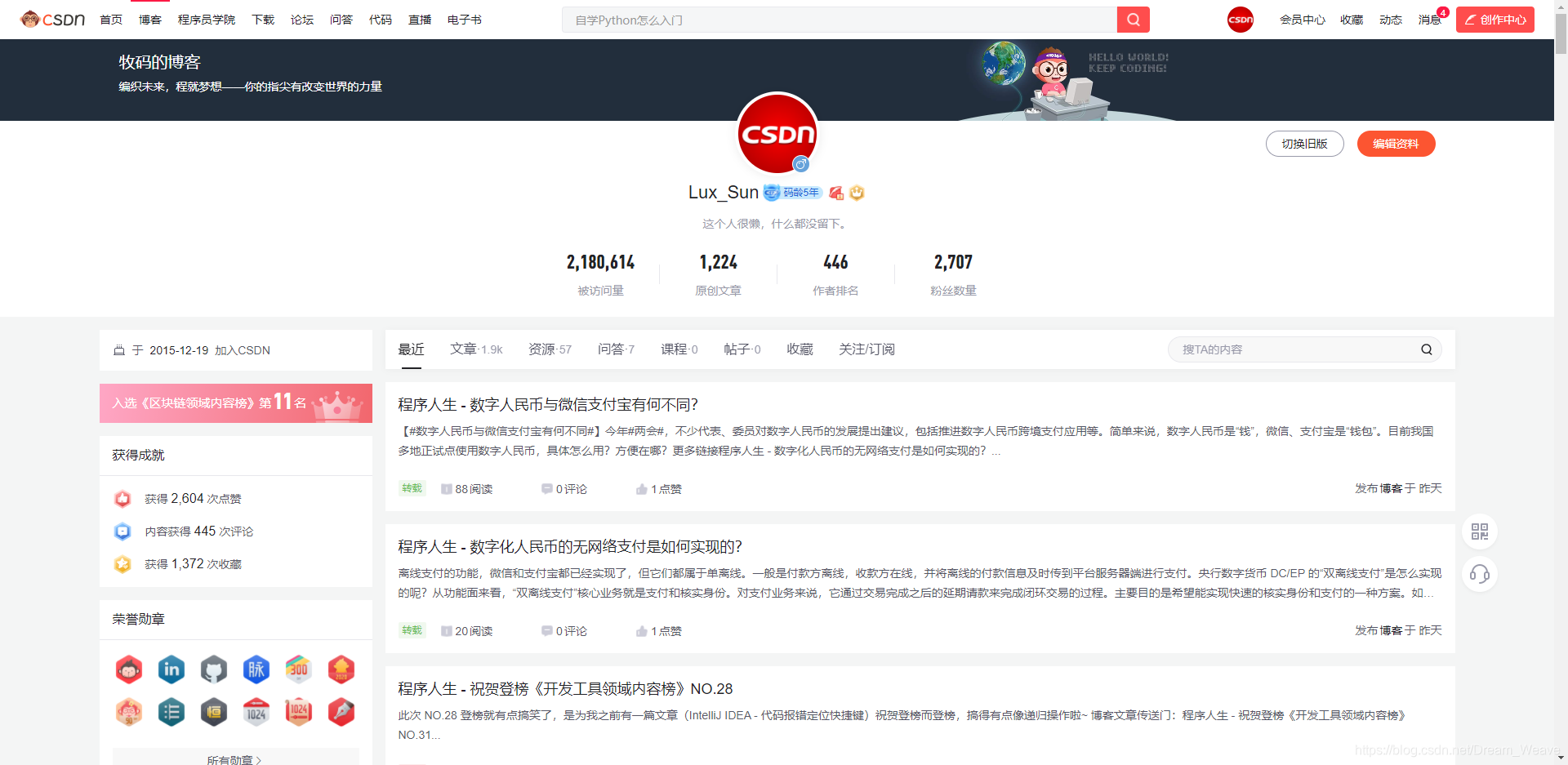
Task: Click the blue 脉 medal
Action: click(256, 669)
